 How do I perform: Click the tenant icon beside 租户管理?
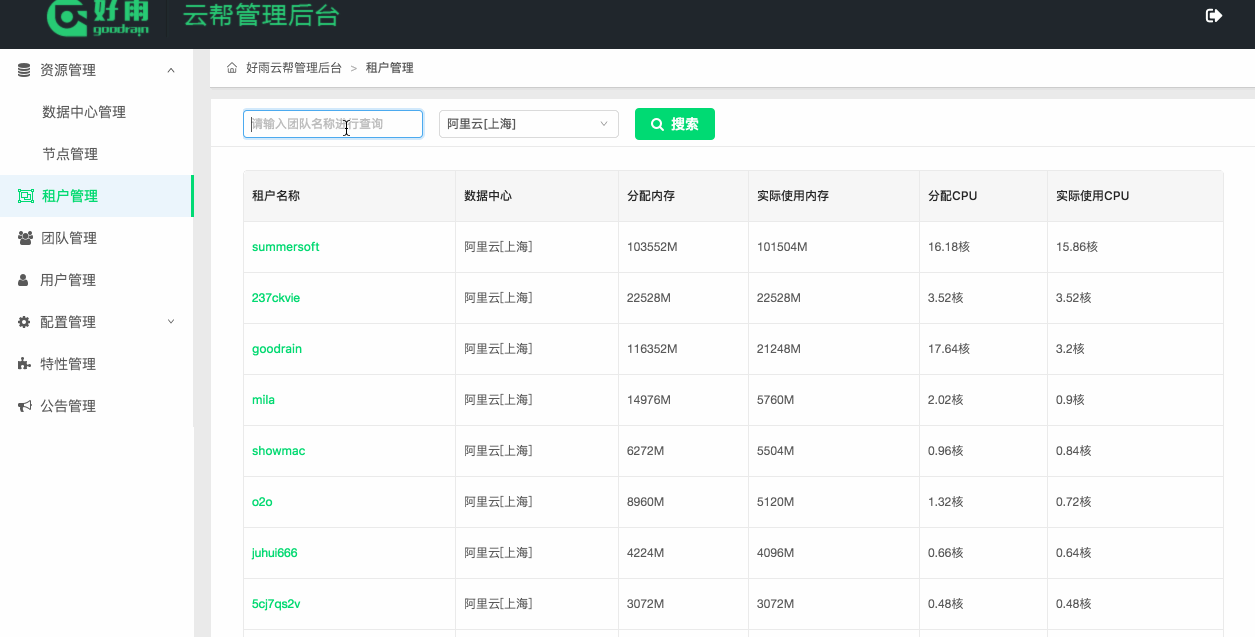26,196
